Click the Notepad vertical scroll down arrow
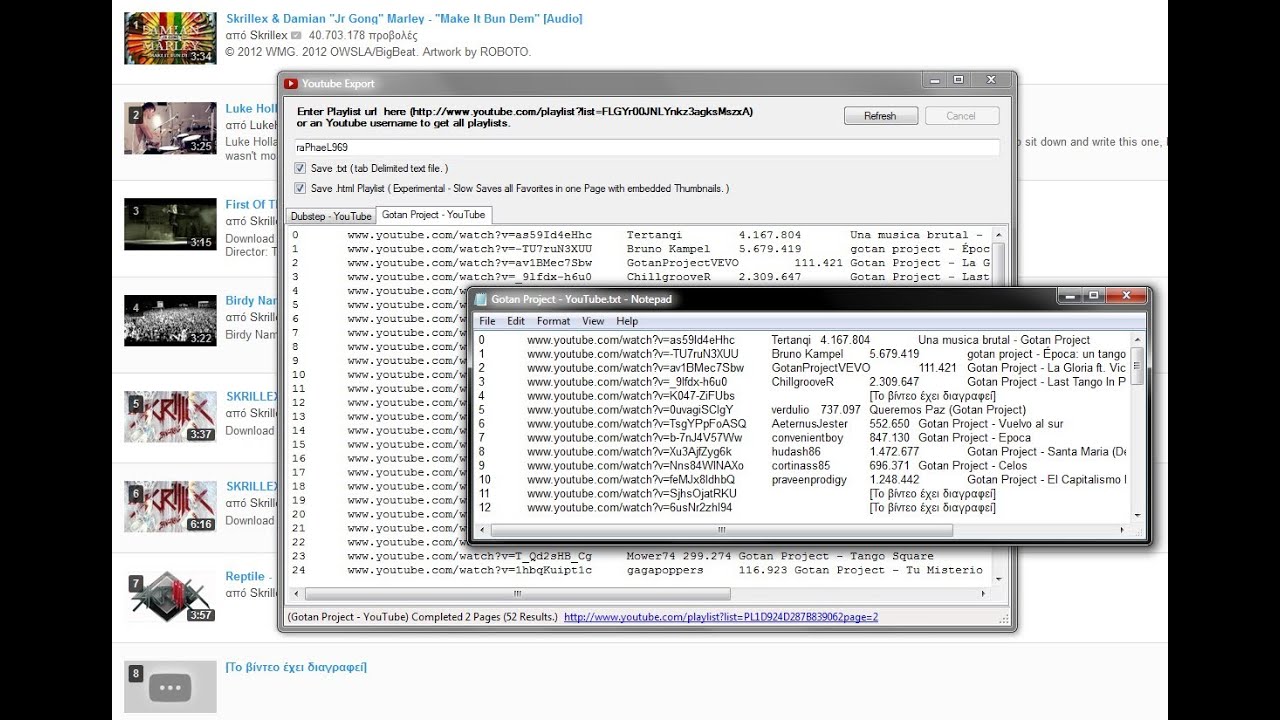 pyautogui.click(x=1138, y=515)
